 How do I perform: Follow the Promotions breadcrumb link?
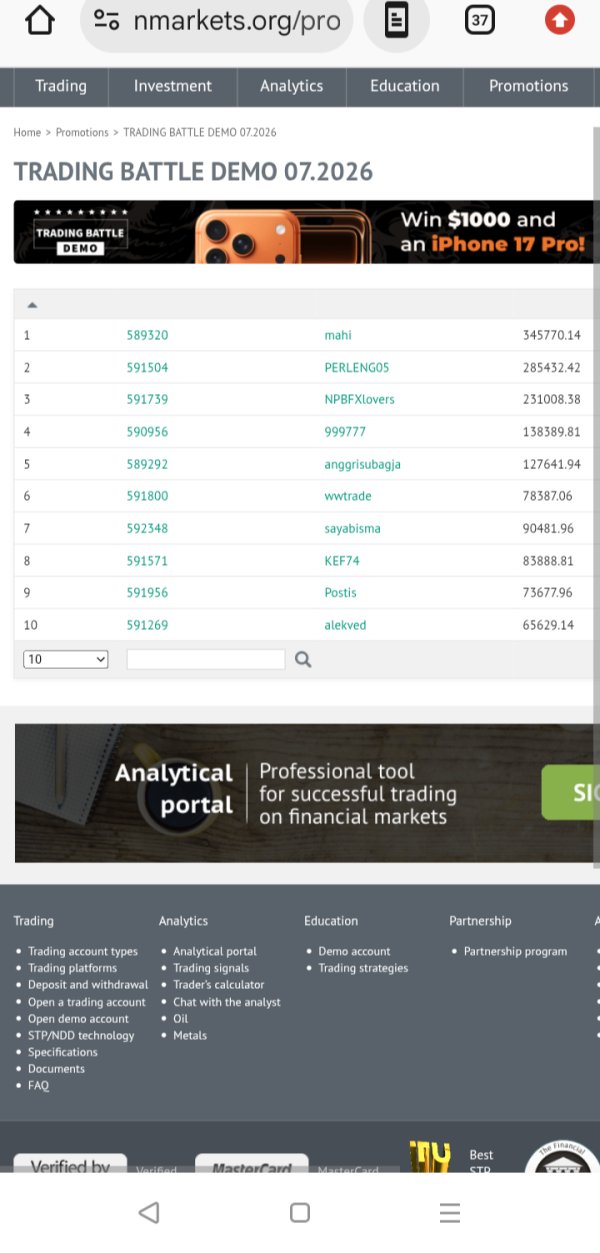(x=82, y=132)
